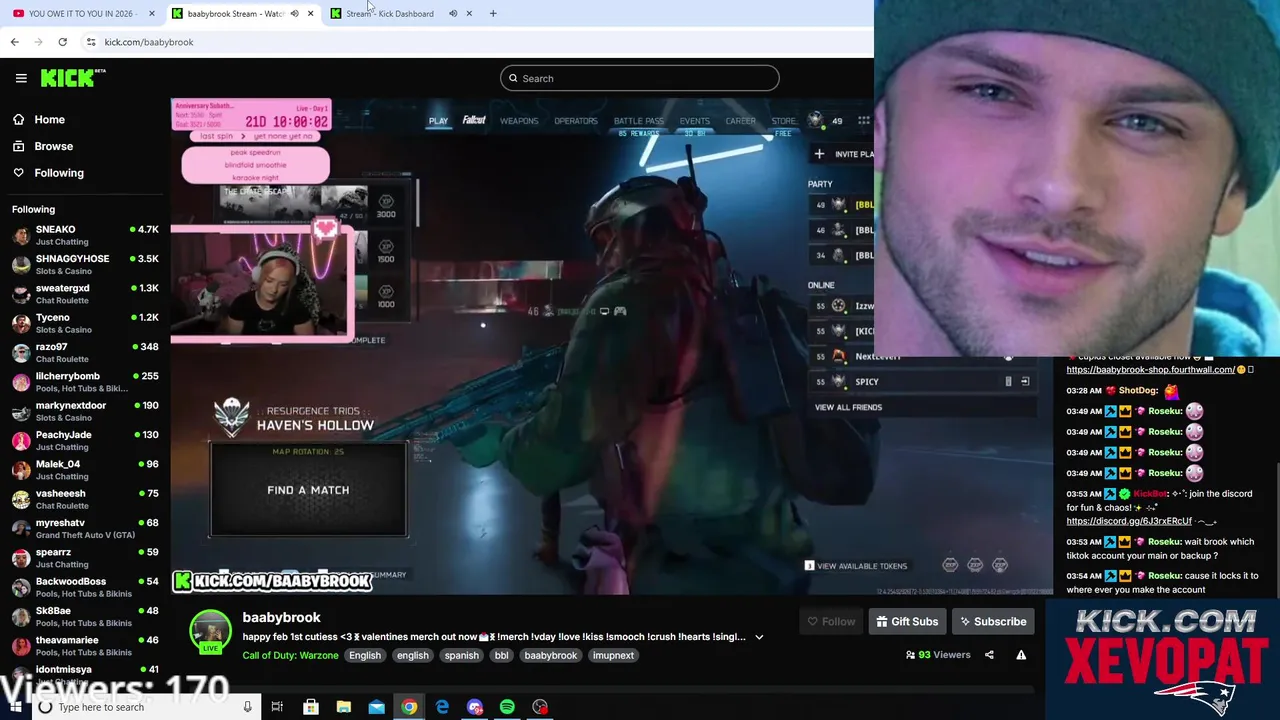Select BackwoodBoss in Following list
This screenshot has width=1280, height=720.
coord(85,587)
